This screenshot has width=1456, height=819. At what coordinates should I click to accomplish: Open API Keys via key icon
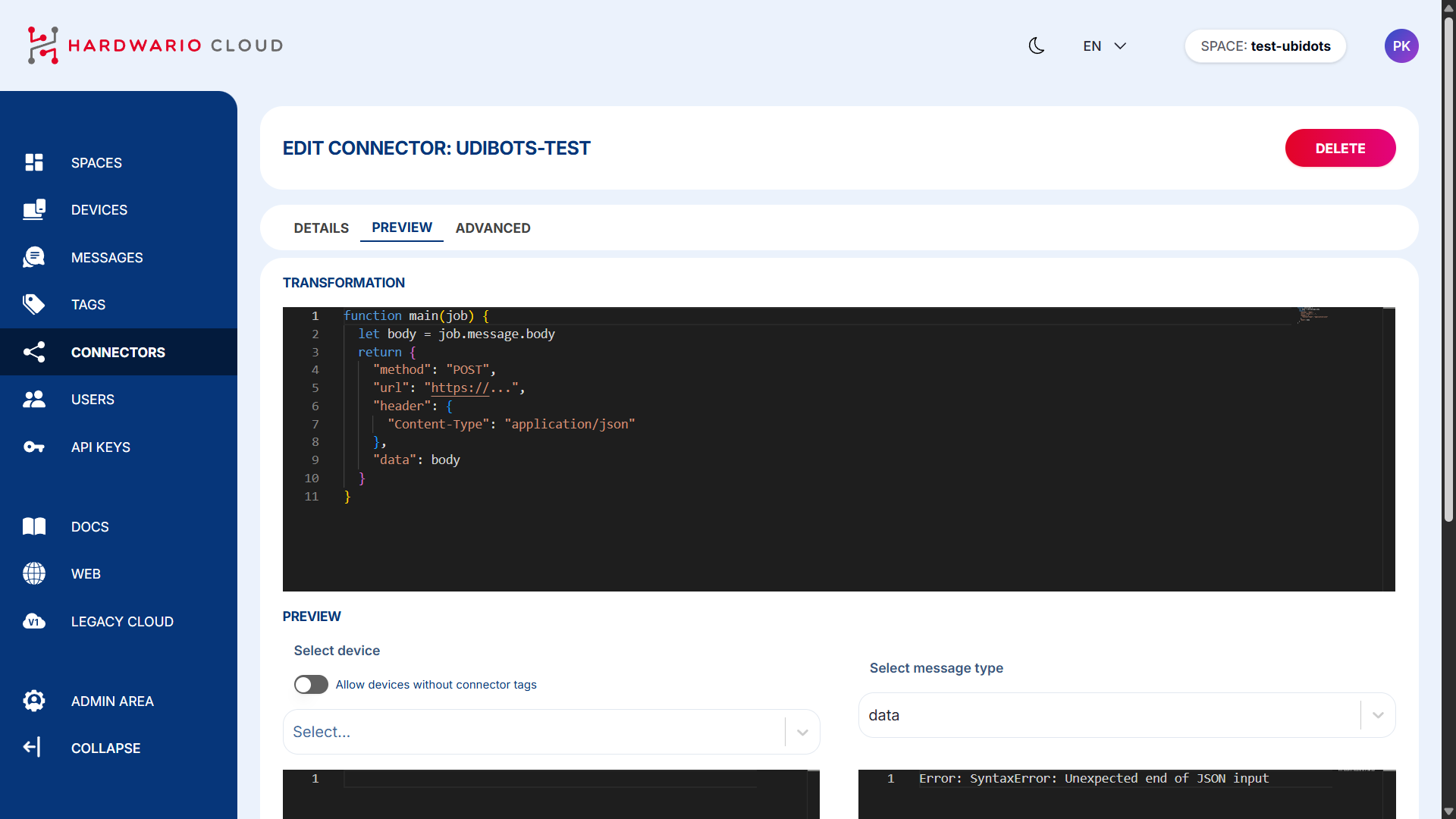coord(34,447)
